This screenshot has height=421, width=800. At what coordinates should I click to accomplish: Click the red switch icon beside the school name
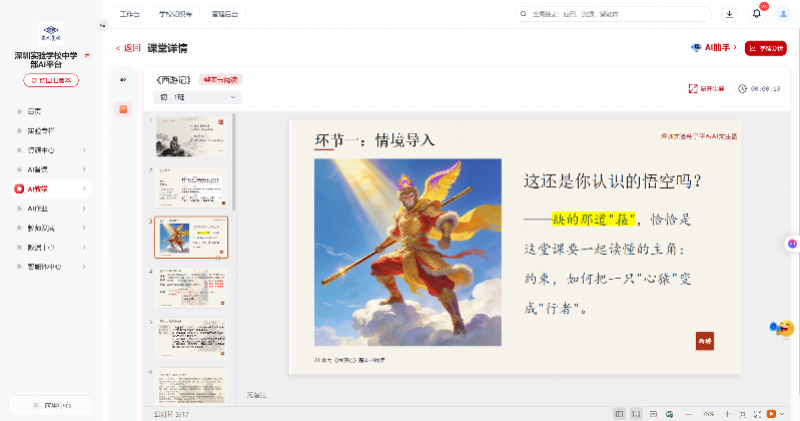[x=87, y=56]
